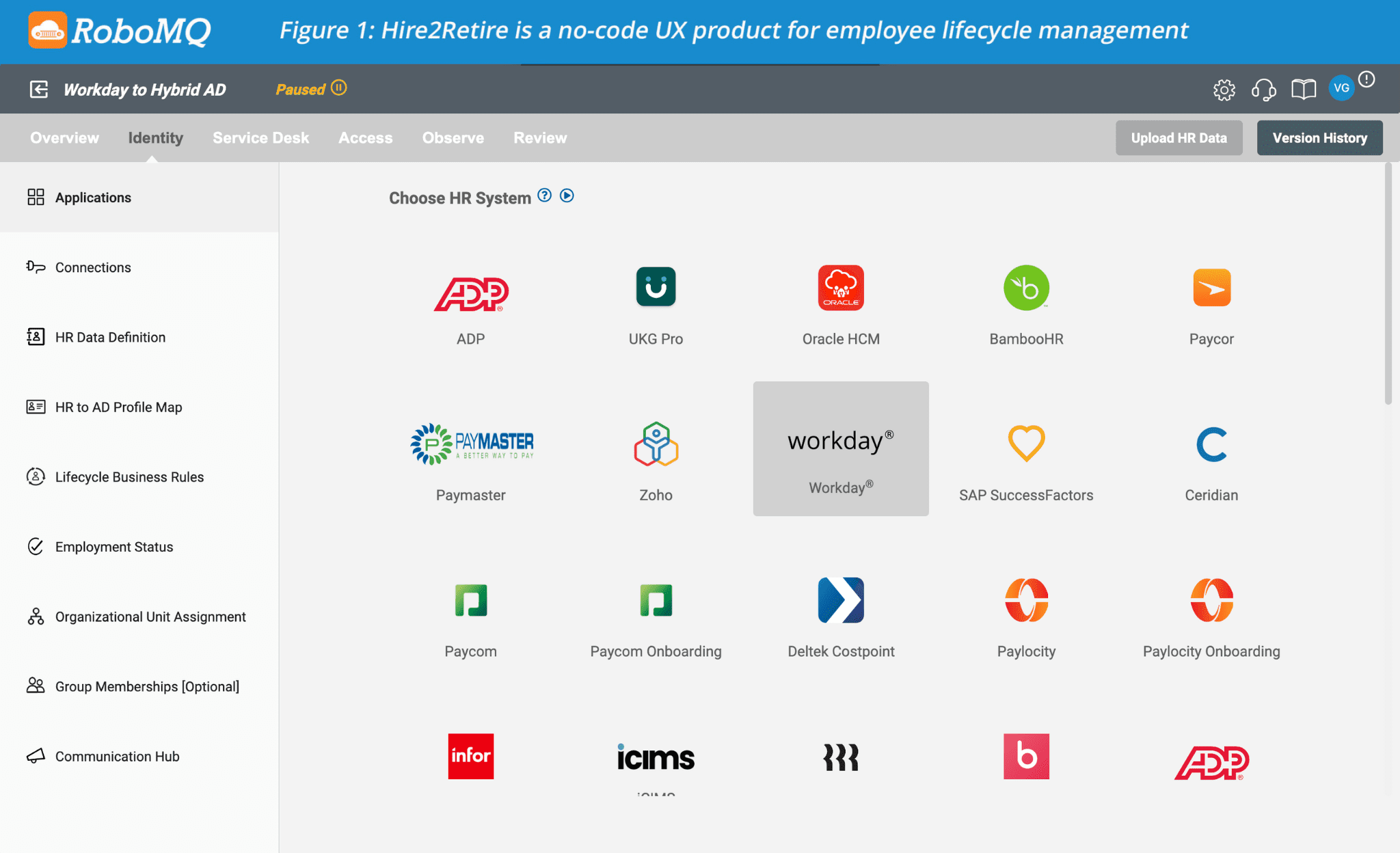1400x853 pixels.
Task: Open the documentation book icon
Action: tap(1304, 90)
